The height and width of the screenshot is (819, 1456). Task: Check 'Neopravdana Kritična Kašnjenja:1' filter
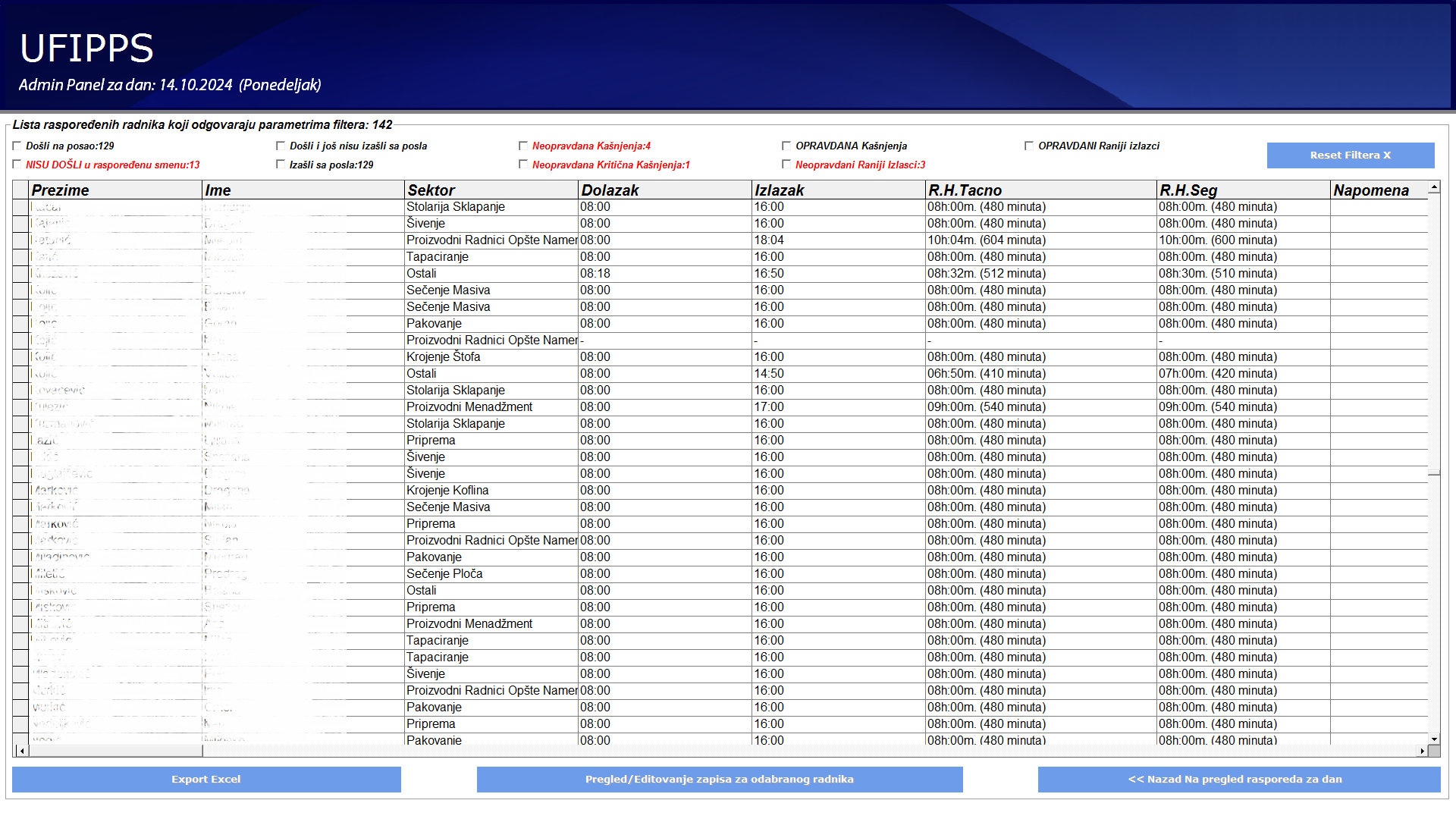pyautogui.click(x=523, y=165)
